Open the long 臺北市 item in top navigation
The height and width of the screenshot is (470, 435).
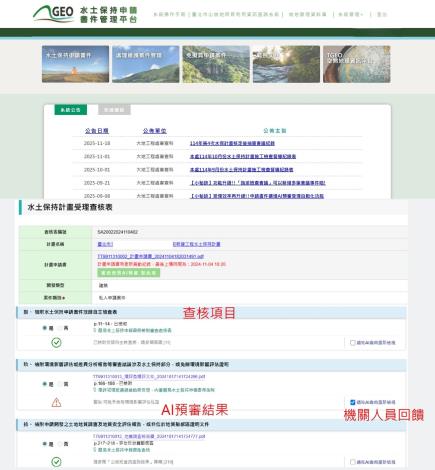235,14
